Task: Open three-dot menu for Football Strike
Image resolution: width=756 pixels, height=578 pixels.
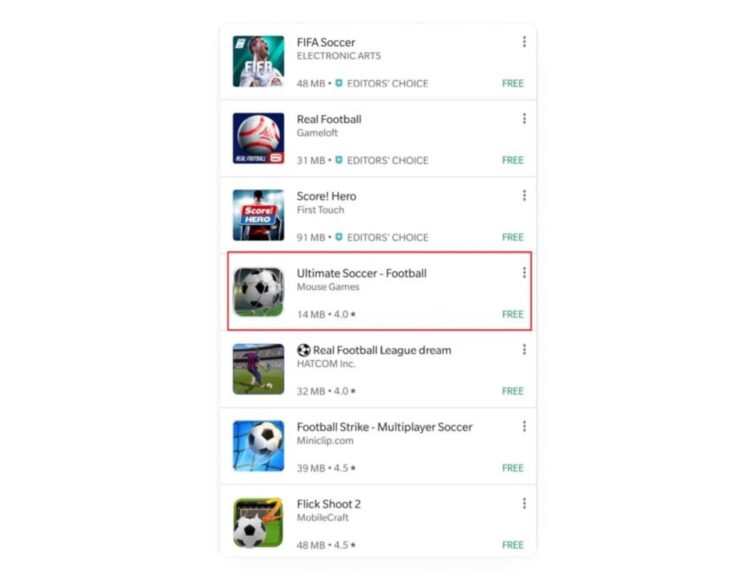Action: (524, 426)
